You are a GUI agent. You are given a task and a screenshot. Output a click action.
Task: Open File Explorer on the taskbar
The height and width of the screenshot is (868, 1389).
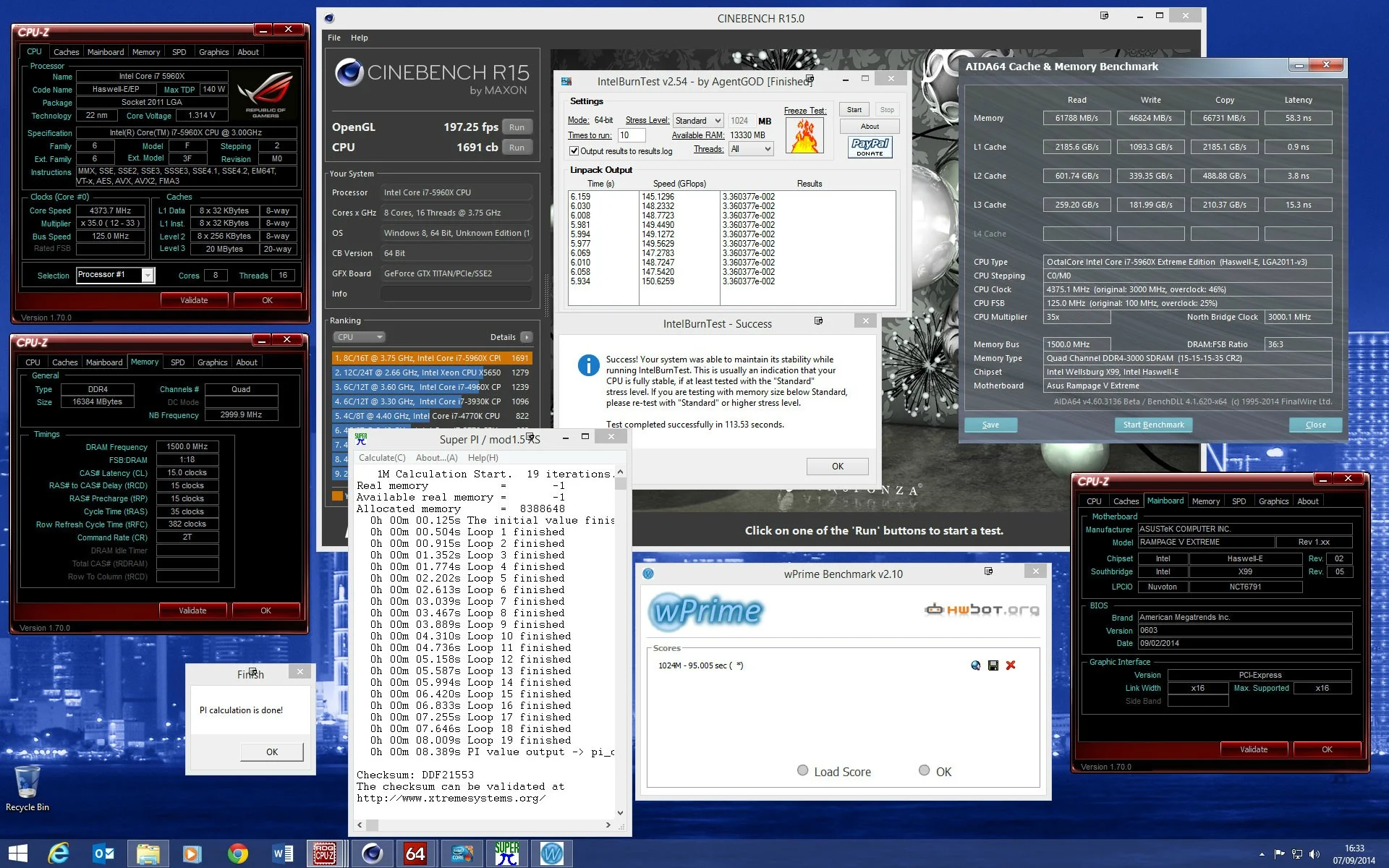(x=148, y=854)
